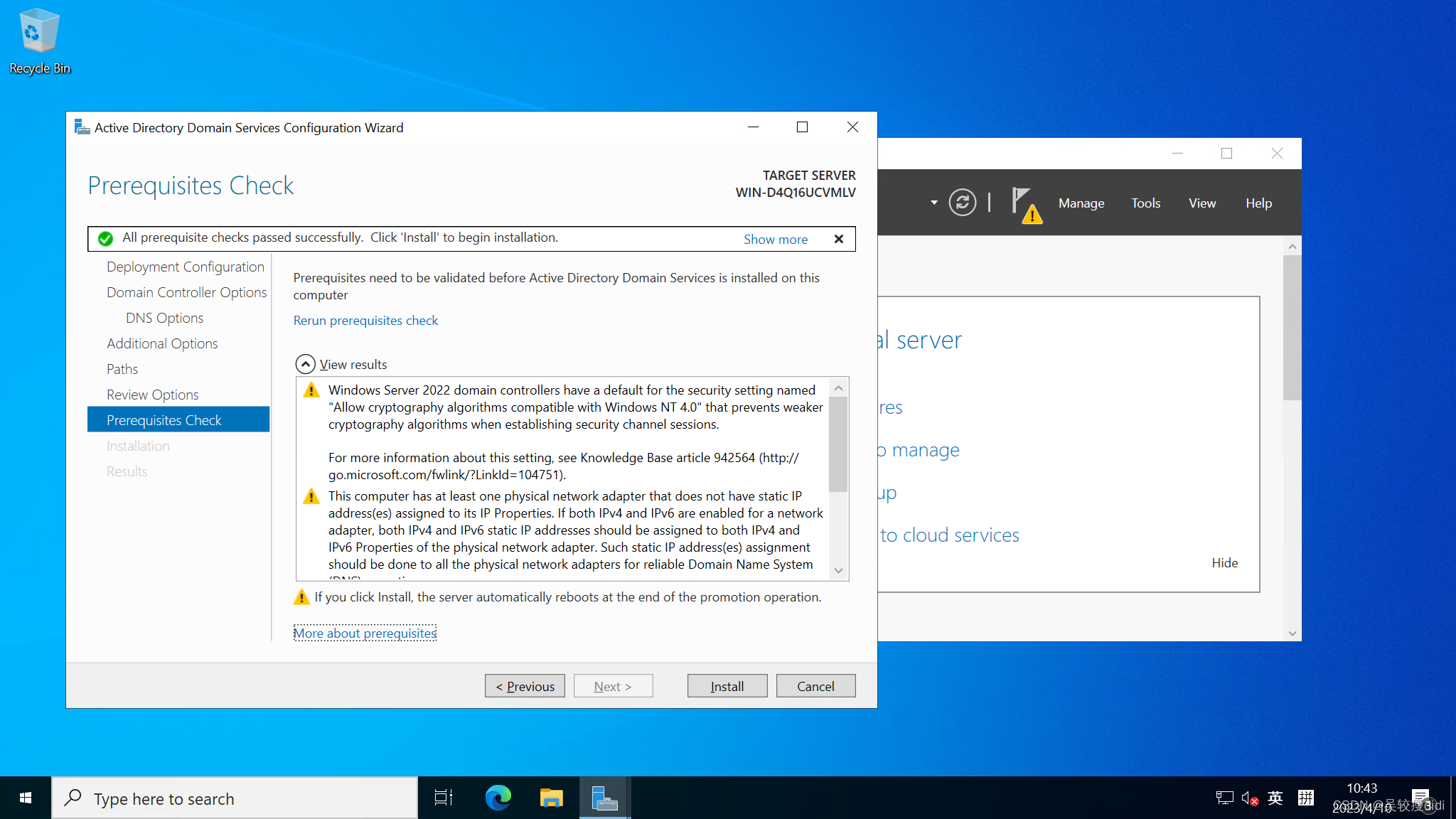The height and width of the screenshot is (819, 1456).
Task: Select the DNS Options step
Action: (x=165, y=318)
